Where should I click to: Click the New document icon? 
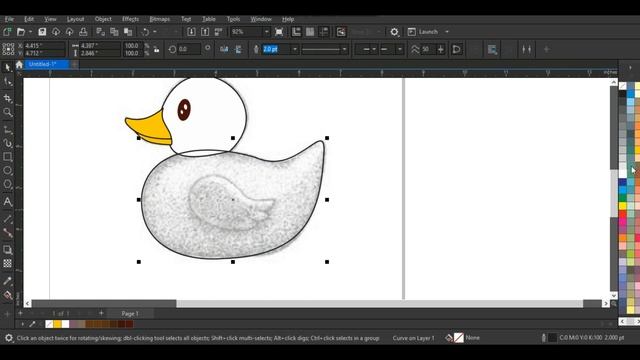(x=7, y=32)
